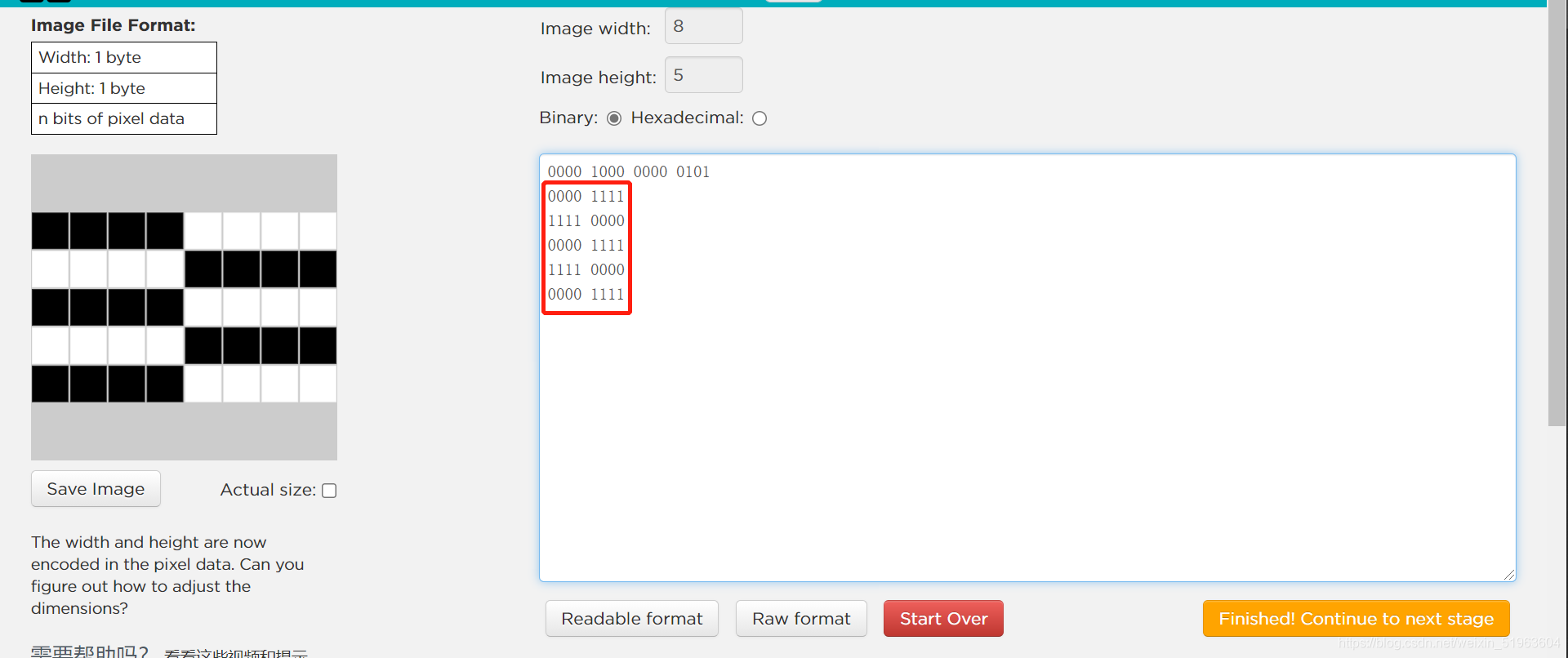Click the text area resize handle

pyautogui.click(x=1508, y=574)
